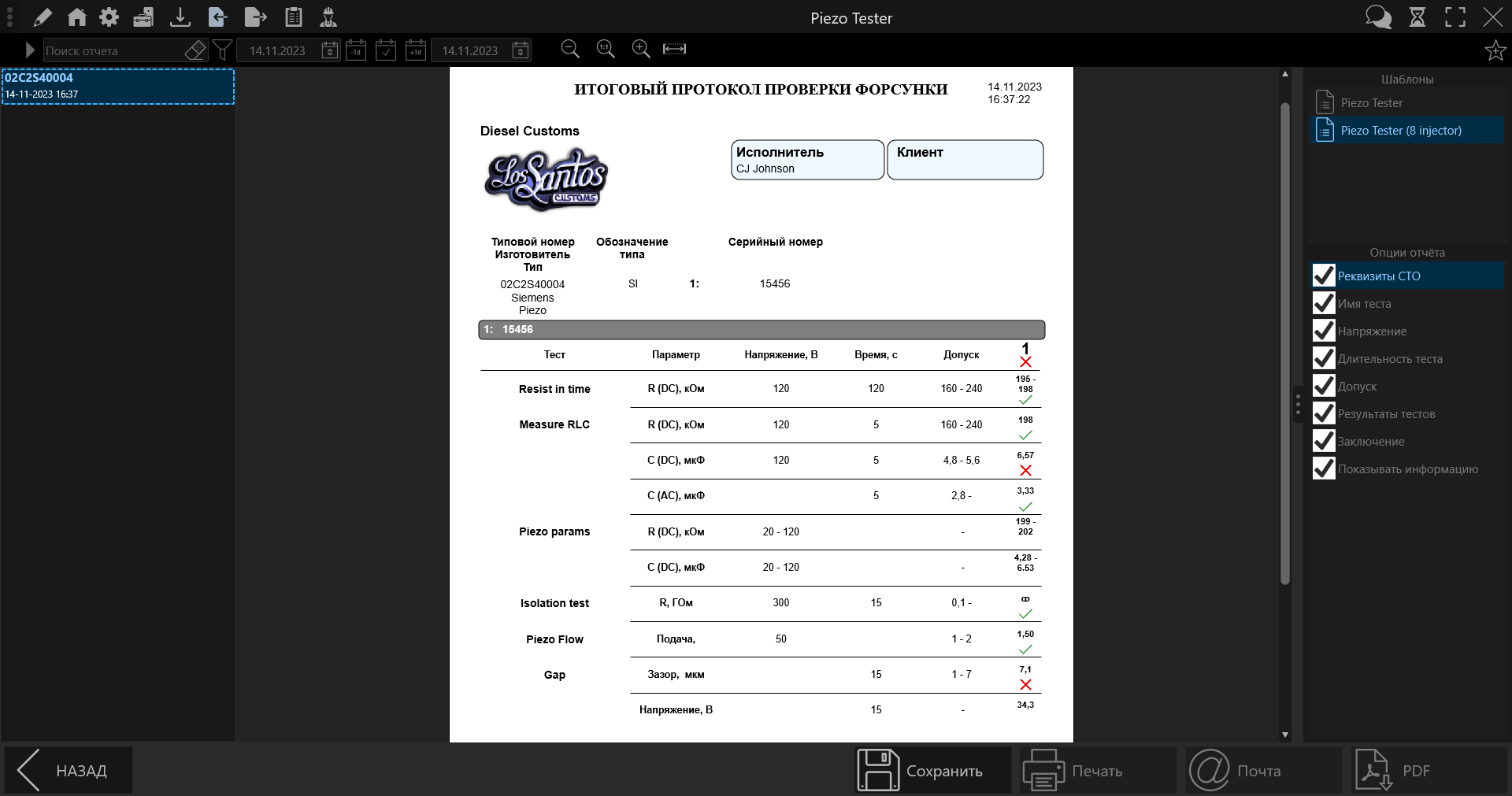Click the НАЗАД back button
Screen dimensions: 1512x796
(x=69, y=771)
